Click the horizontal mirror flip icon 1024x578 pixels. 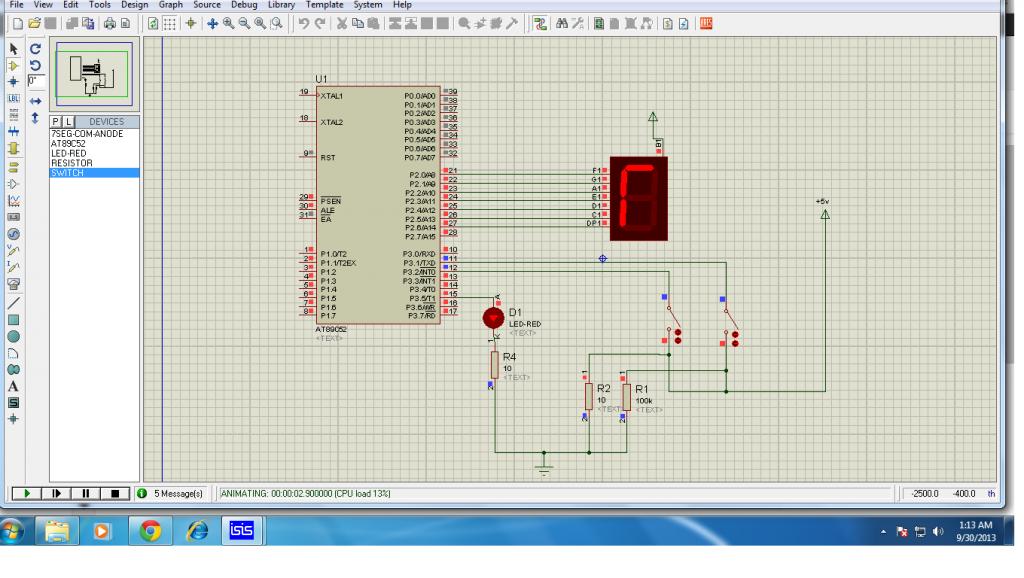(x=36, y=100)
